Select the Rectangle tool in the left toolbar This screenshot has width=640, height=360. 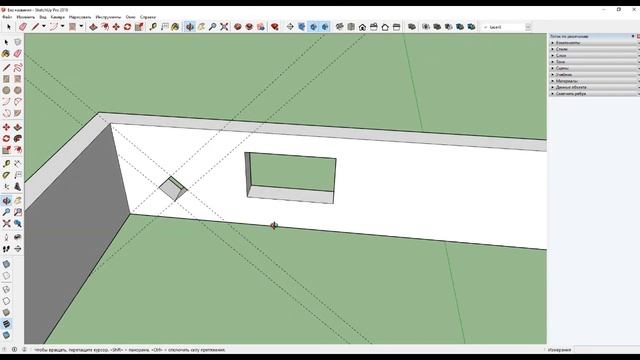point(6,79)
